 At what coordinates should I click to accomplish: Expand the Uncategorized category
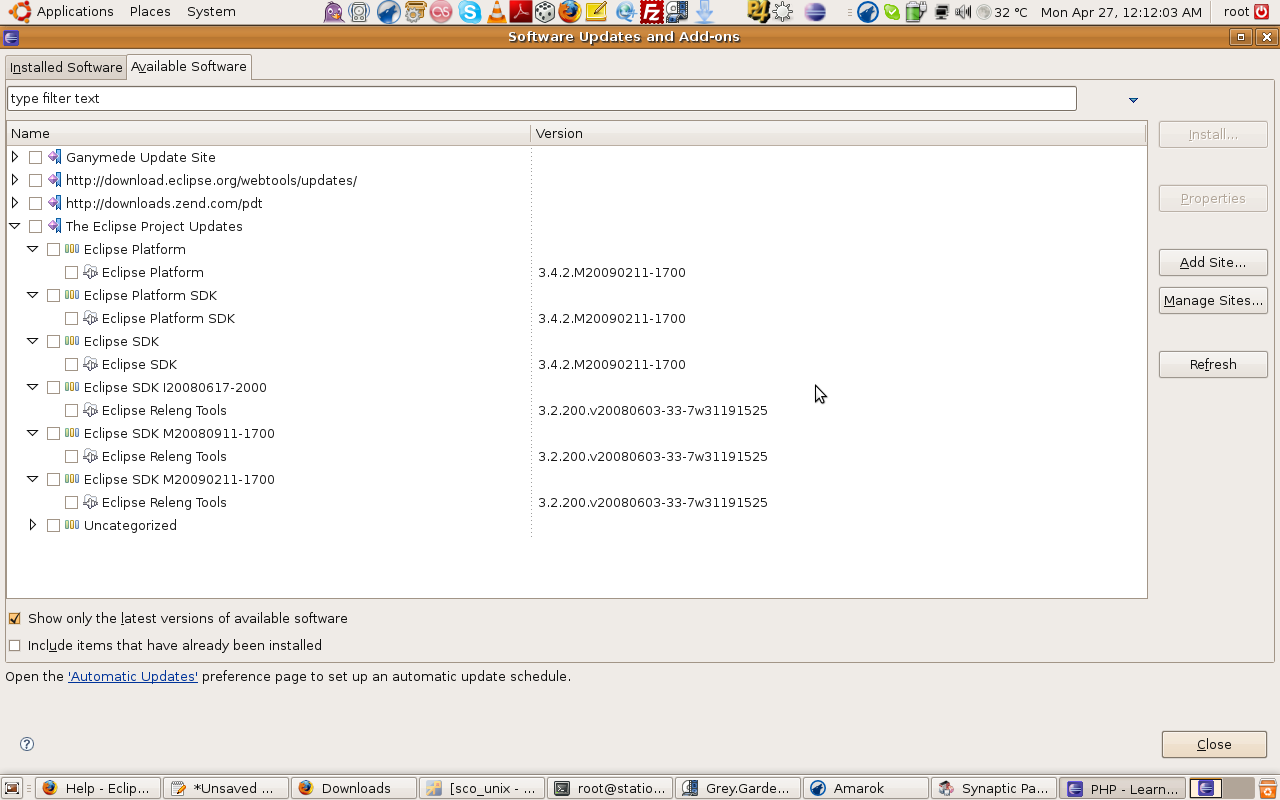pyautogui.click(x=32, y=525)
